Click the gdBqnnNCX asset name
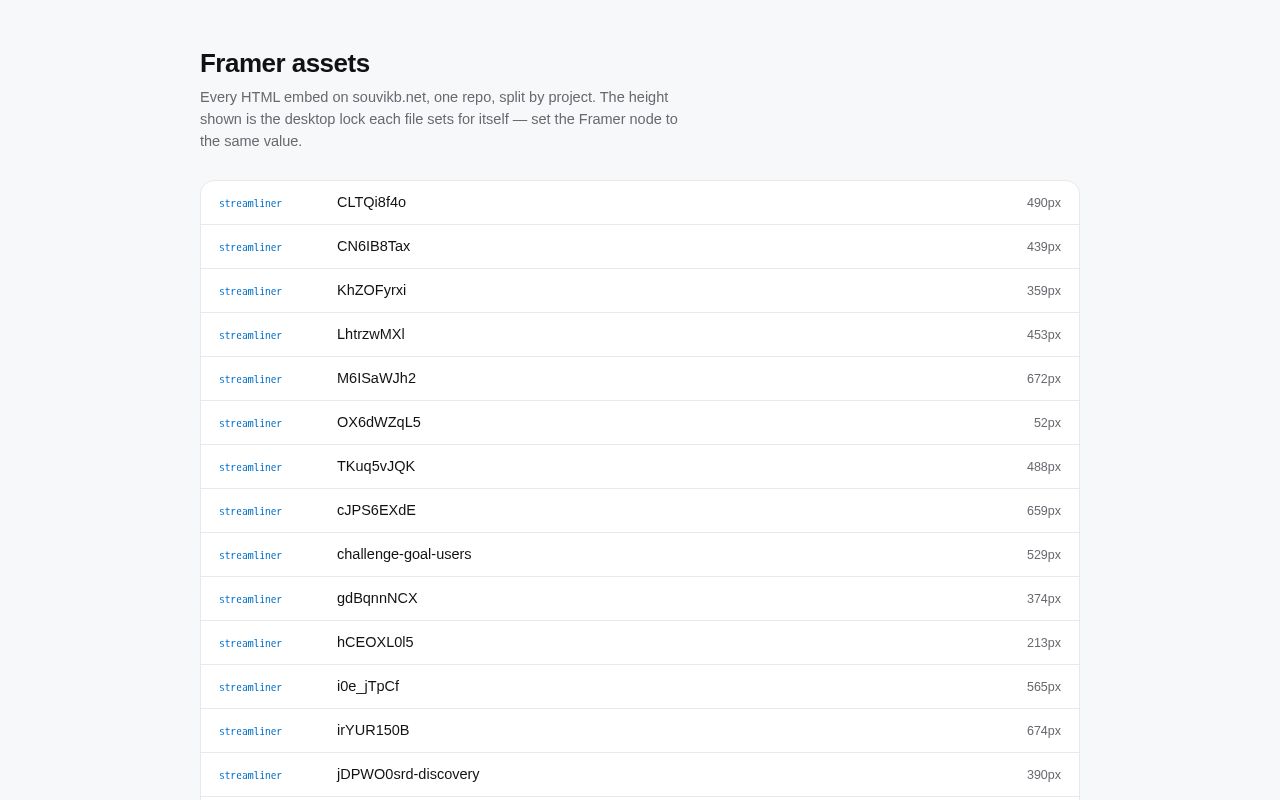The image size is (1280, 800). 377,598
